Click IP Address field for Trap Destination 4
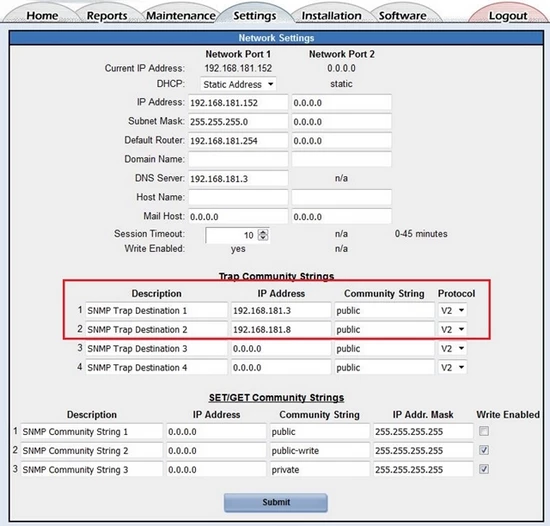Image resolution: width=550 pixels, height=526 pixels. pyautogui.click(x=281, y=367)
